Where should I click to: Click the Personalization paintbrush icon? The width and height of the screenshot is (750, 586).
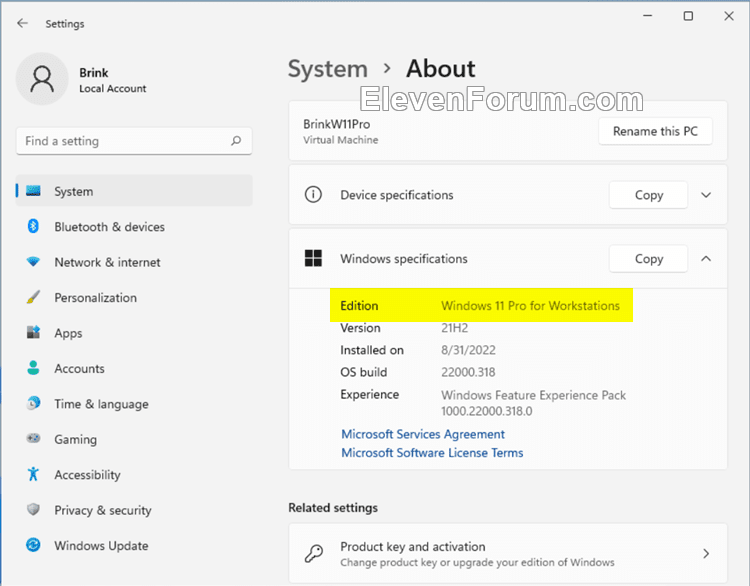pos(33,297)
